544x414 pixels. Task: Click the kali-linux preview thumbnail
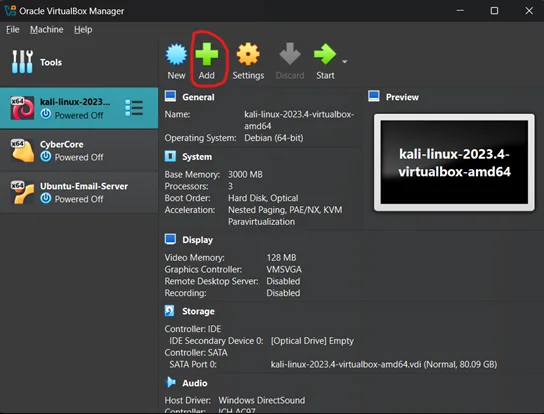(454, 162)
